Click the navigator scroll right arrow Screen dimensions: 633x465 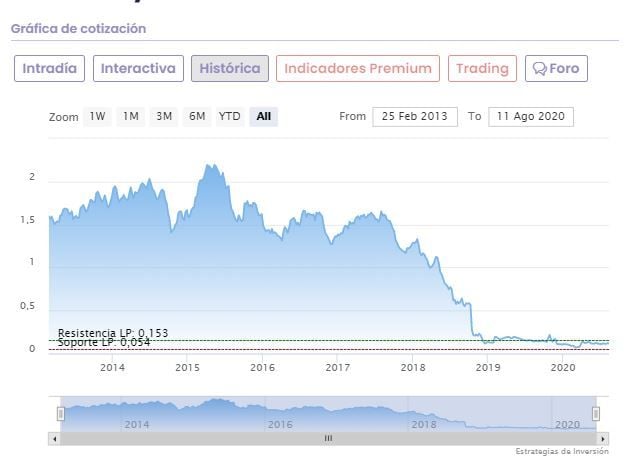pyautogui.click(x=603, y=438)
